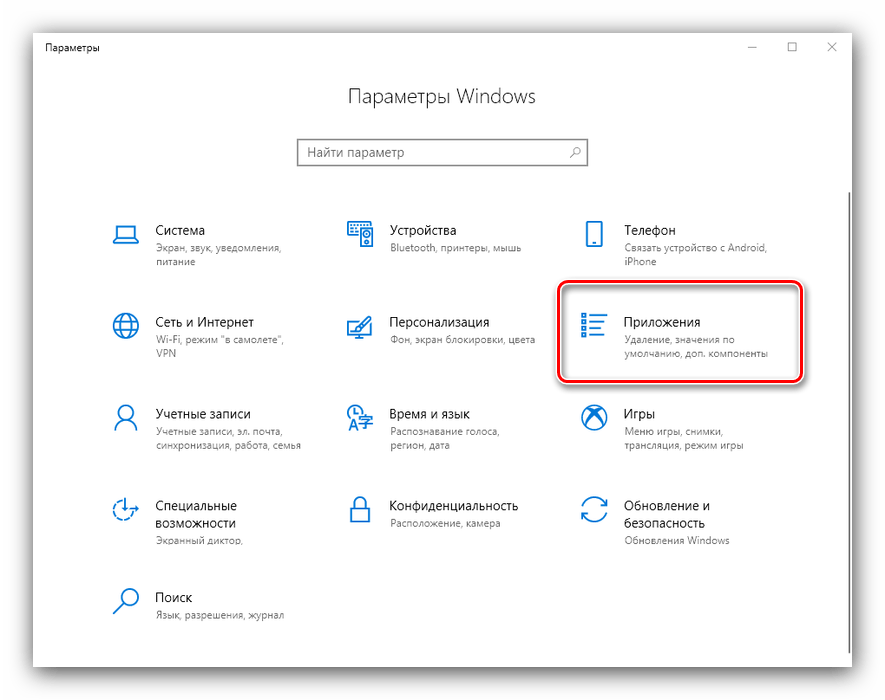Click the Конфиденциальность lock icon
This screenshot has width=885, height=700.
[359, 509]
